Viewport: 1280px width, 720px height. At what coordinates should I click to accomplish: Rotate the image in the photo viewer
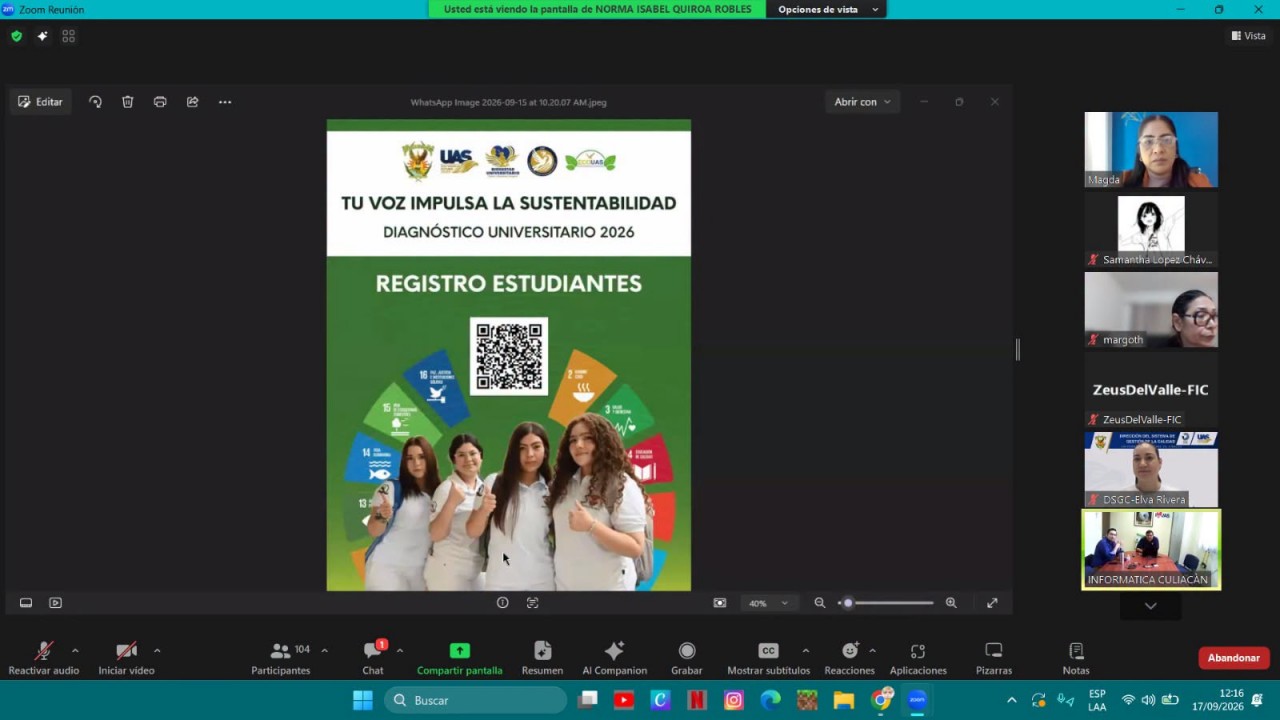95,102
